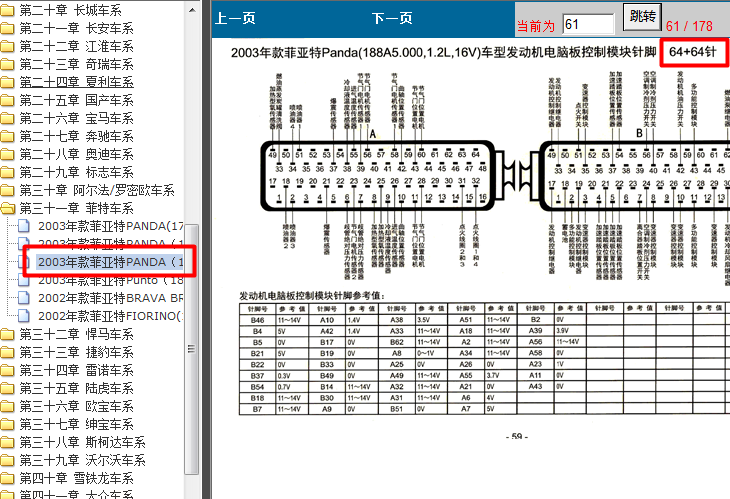The height and width of the screenshot is (499, 730).
Task: Select chapter 第二十章 长城车系
Action: coord(71,10)
